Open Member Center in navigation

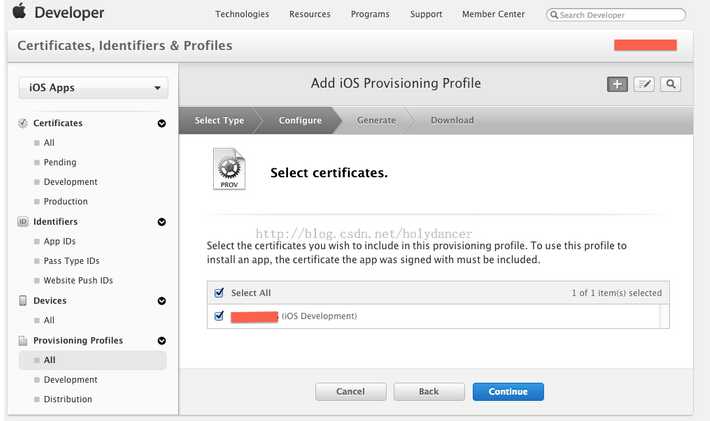[x=494, y=14]
